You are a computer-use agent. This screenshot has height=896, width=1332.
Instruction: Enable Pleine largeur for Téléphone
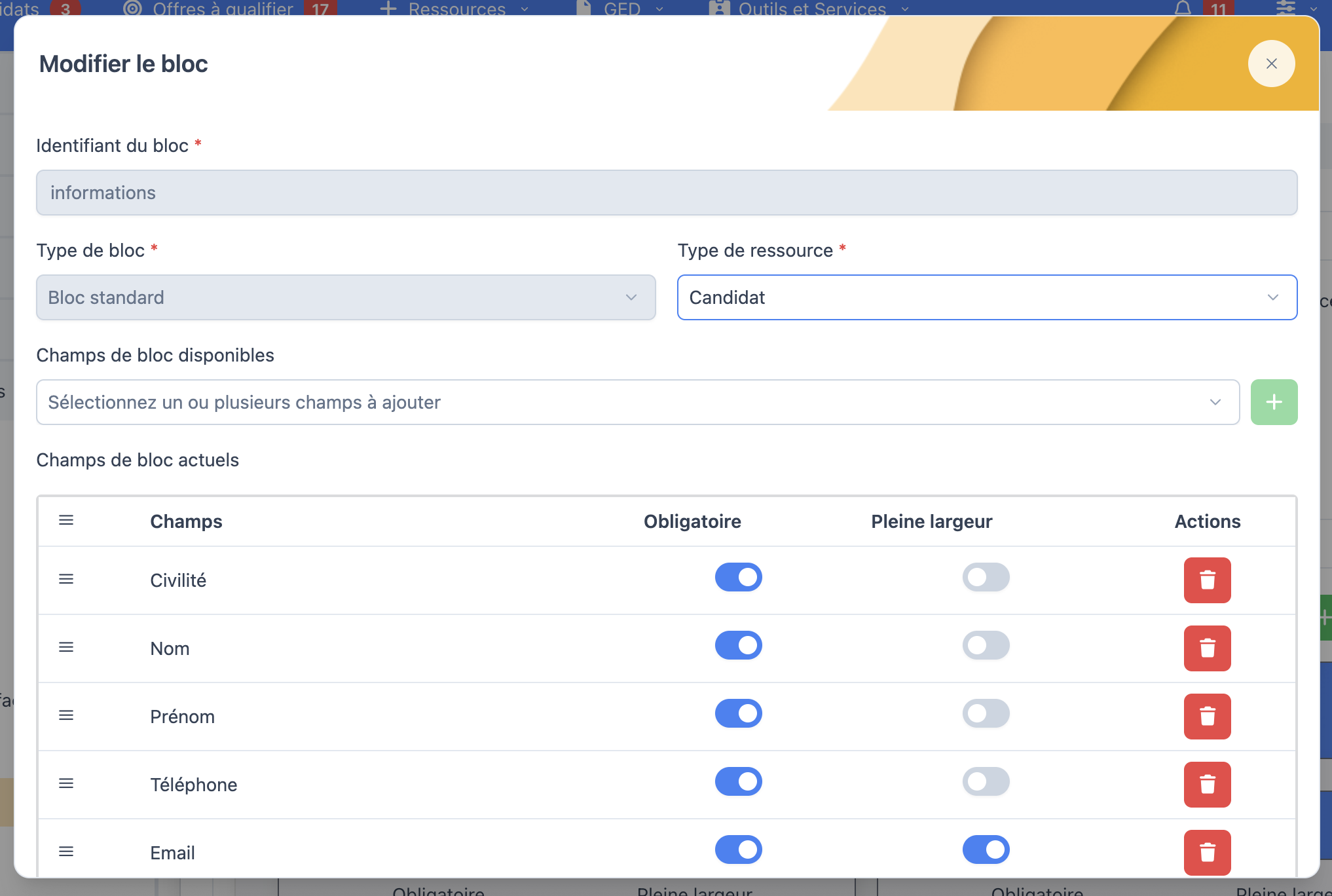pos(986,781)
